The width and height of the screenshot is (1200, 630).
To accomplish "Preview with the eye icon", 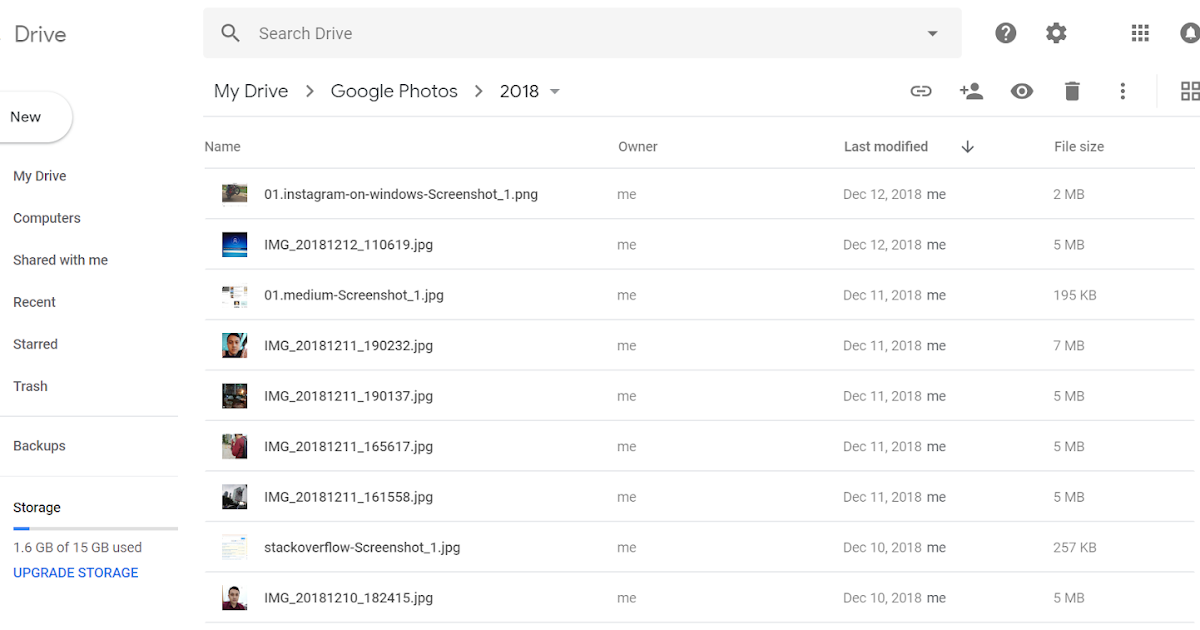I will click(1021, 90).
